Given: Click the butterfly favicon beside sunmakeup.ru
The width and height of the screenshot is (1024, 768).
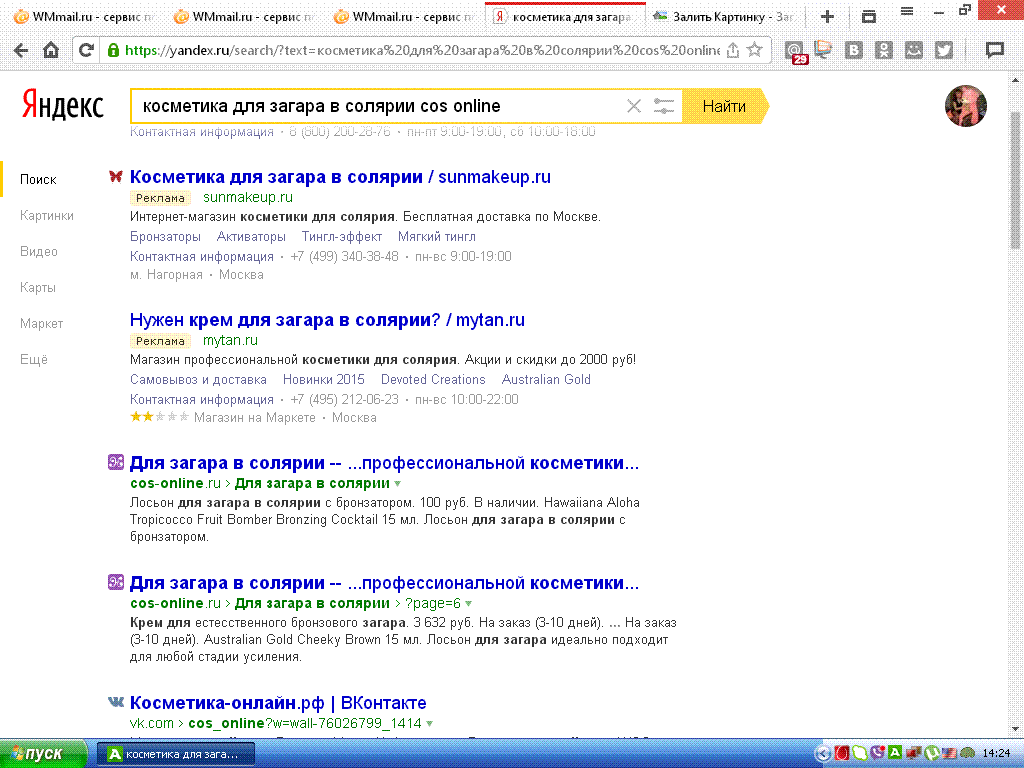Looking at the screenshot, I should 116,176.
